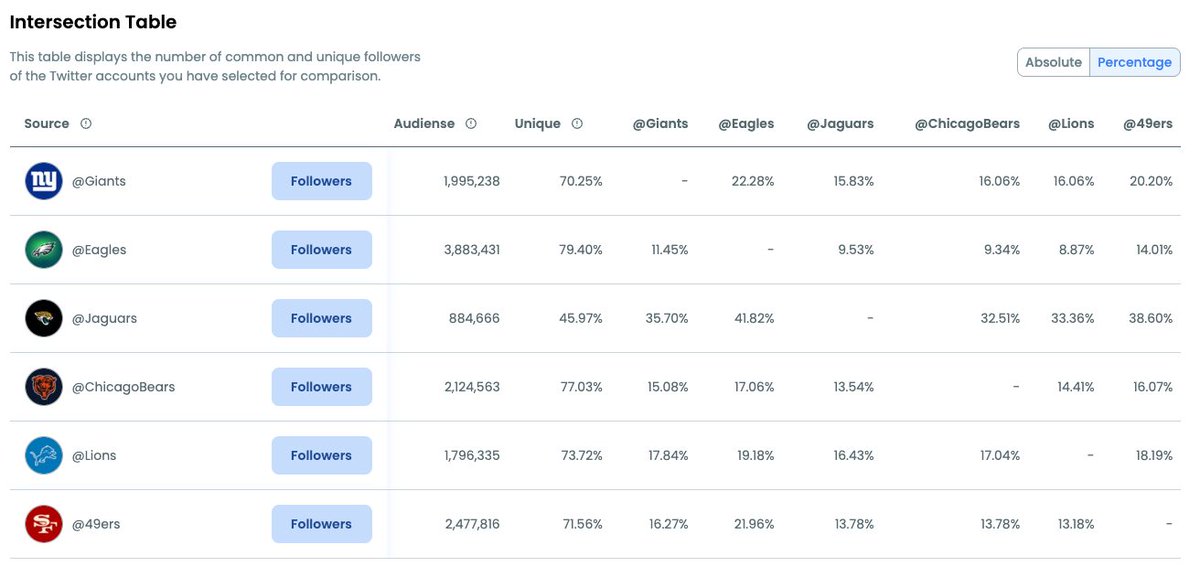This screenshot has width=1200, height=577.
Task: Click the Jaguars team logo icon
Action: [44, 318]
